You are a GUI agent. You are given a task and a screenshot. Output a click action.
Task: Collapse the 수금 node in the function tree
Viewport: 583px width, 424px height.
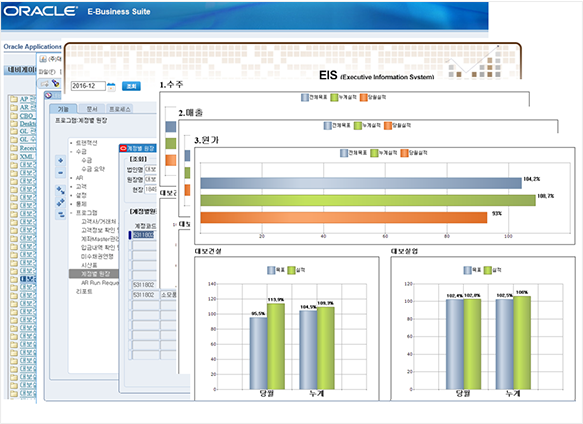[71, 152]
